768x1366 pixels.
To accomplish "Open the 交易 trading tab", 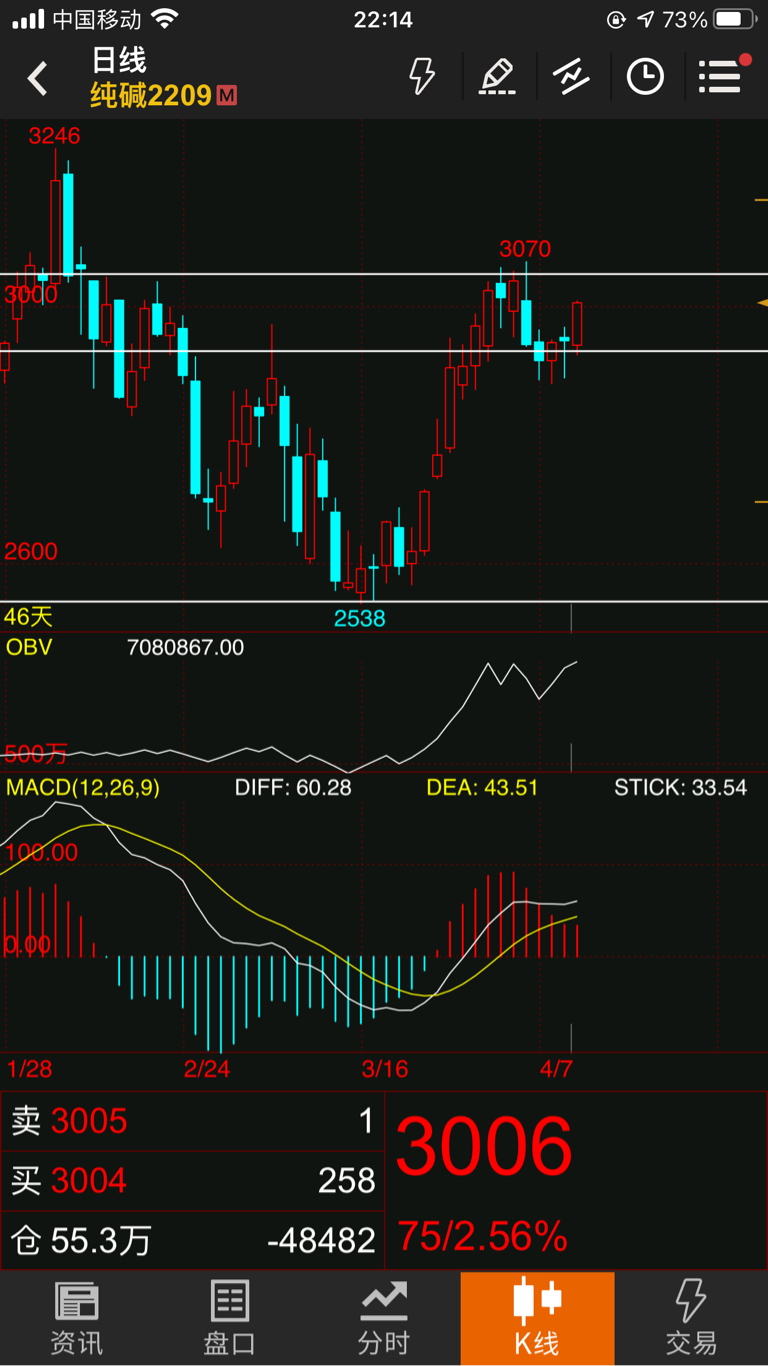I will click(x=691, y=1318).
